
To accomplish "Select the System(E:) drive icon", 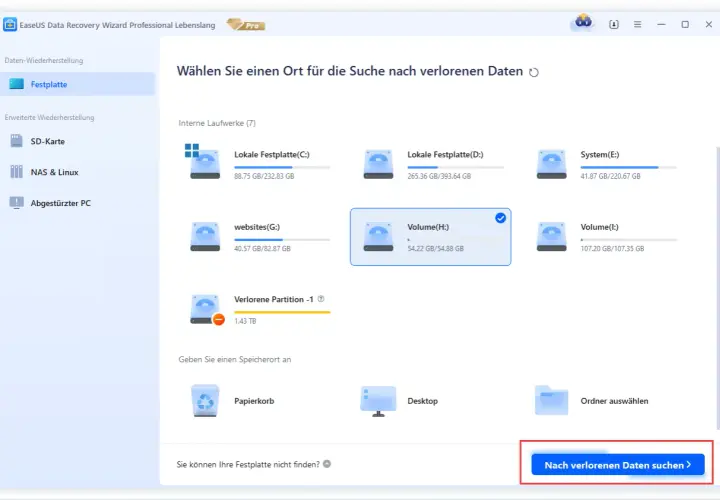I will 551,164.
